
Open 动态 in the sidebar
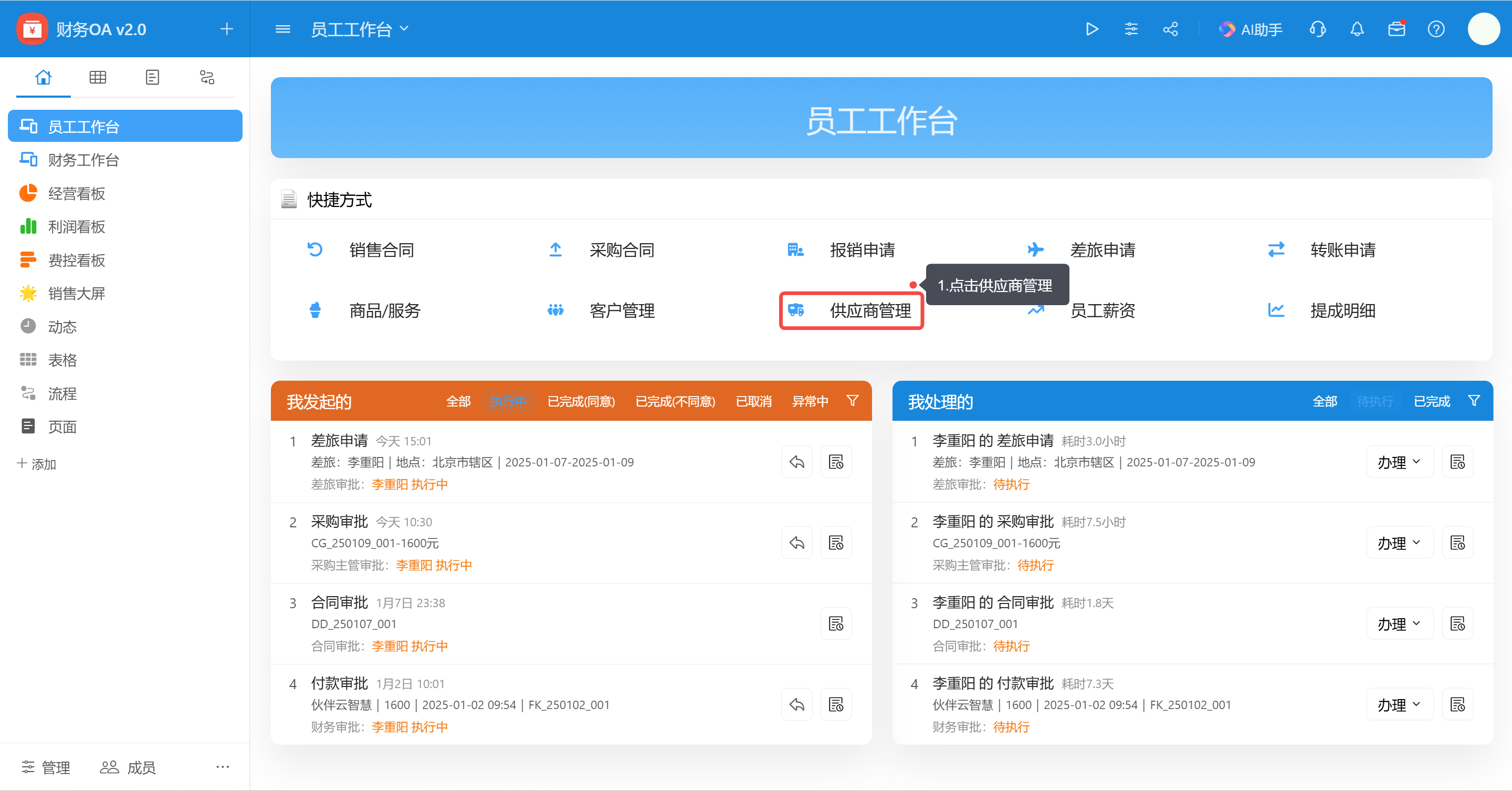point(125,327)
